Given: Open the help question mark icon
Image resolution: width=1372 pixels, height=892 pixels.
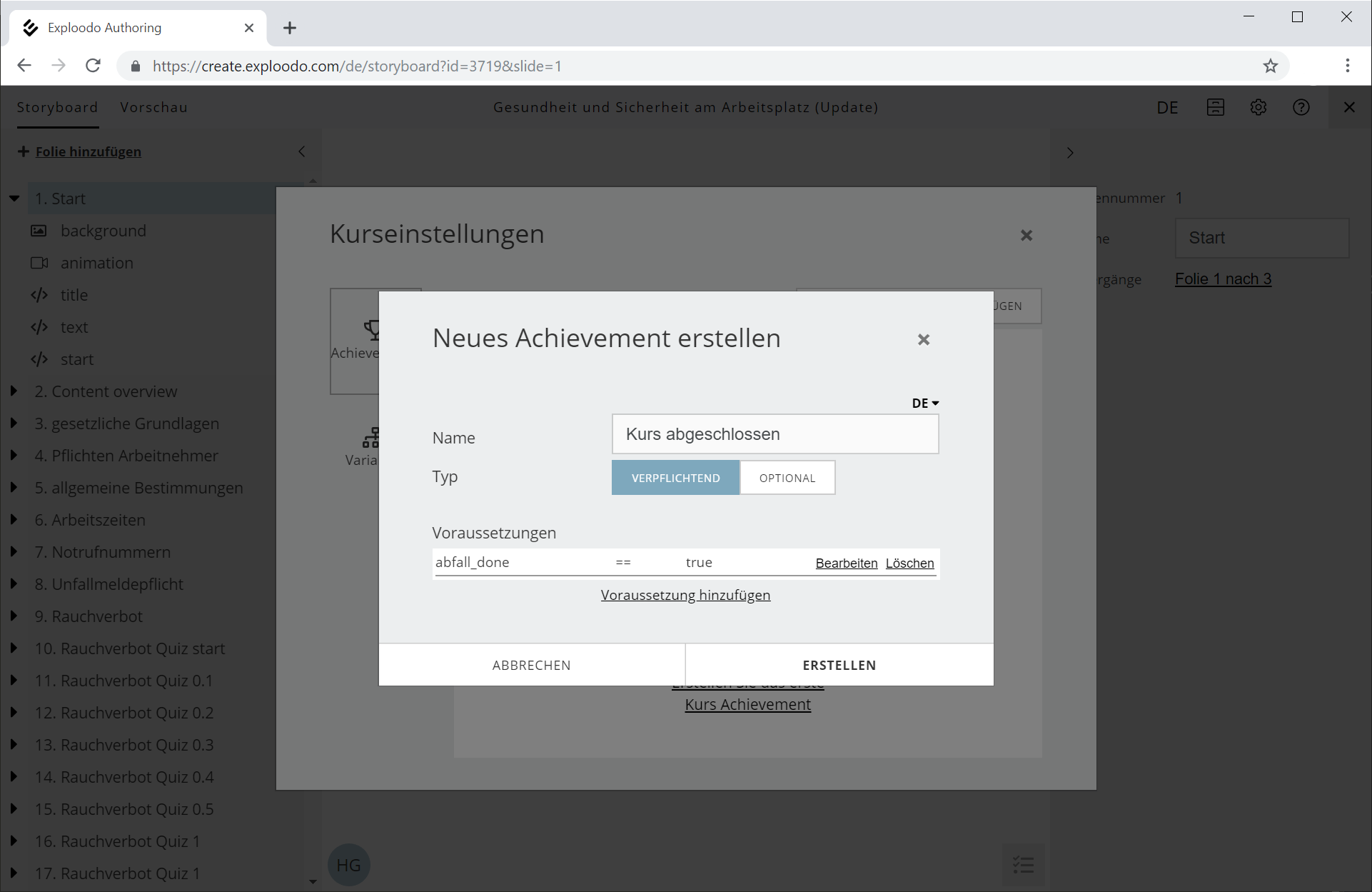Looking at the screenshot, I should pyautogui.click(x=1301, y=107).
